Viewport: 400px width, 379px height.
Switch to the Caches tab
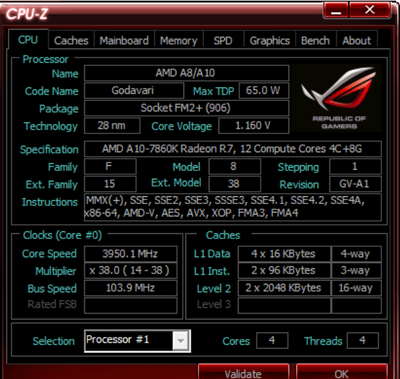pos(71,40)
